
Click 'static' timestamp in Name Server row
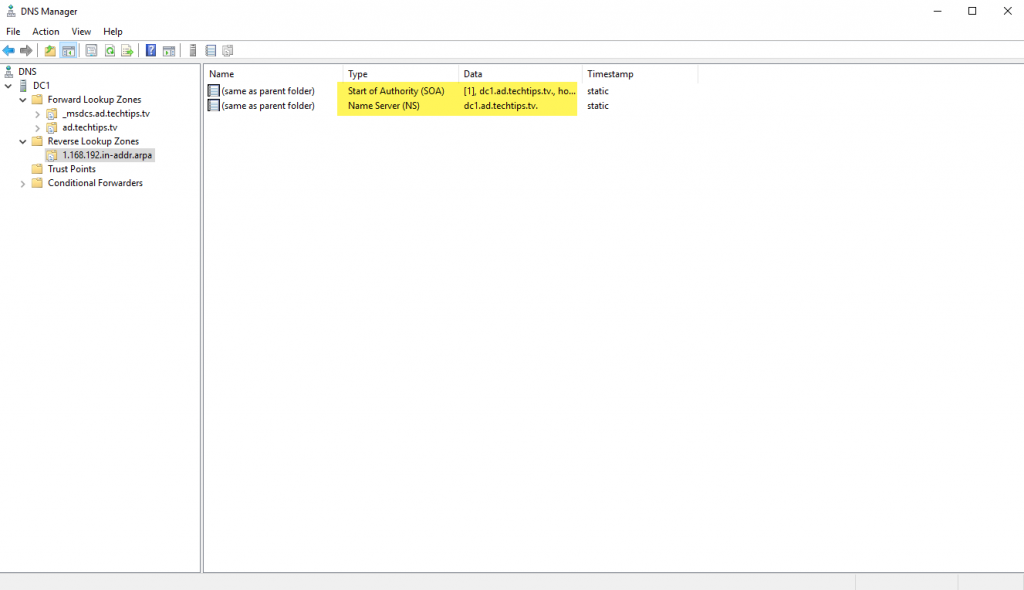point(598,105)
